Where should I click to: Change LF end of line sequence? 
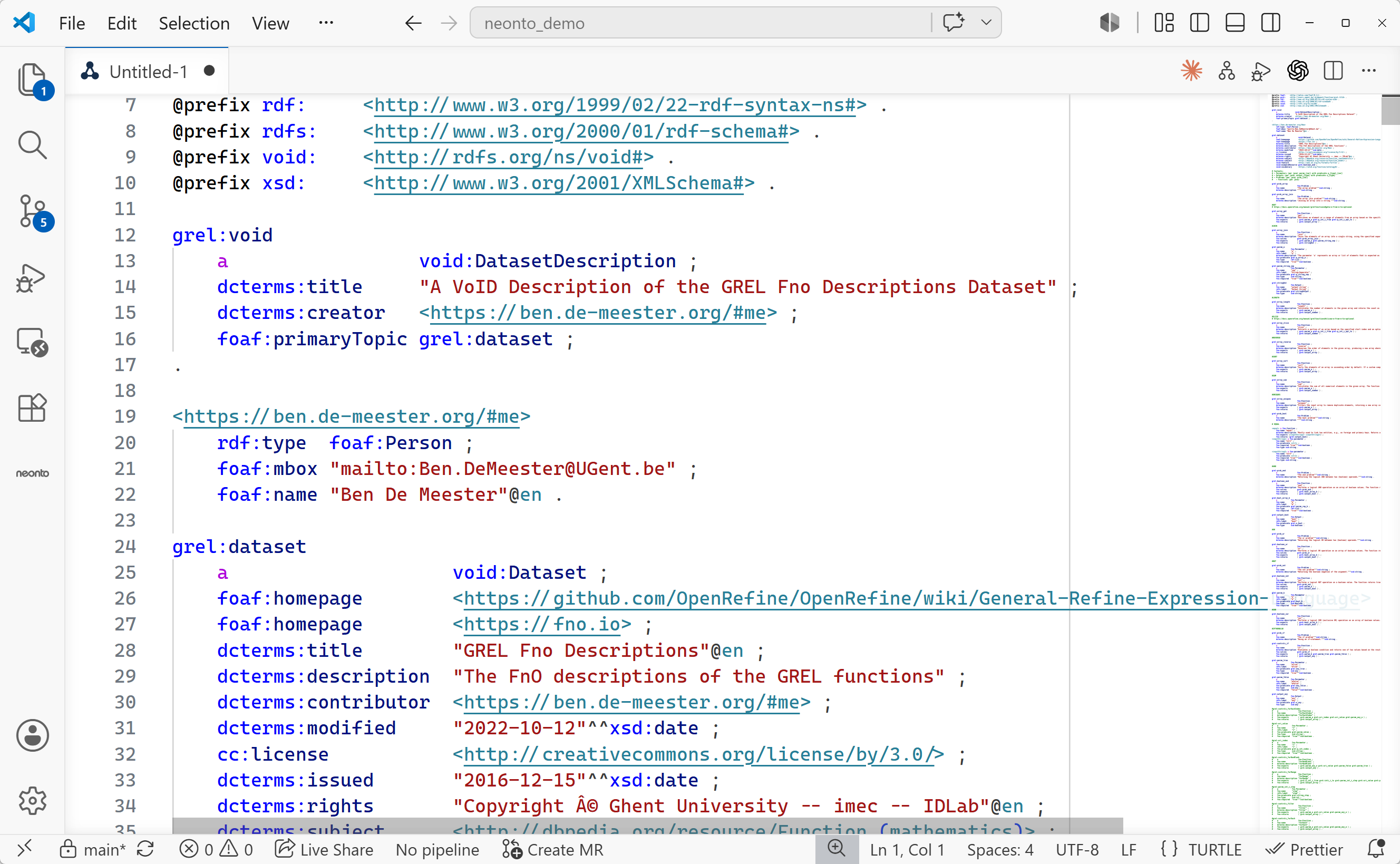(x=1128, y=849)
